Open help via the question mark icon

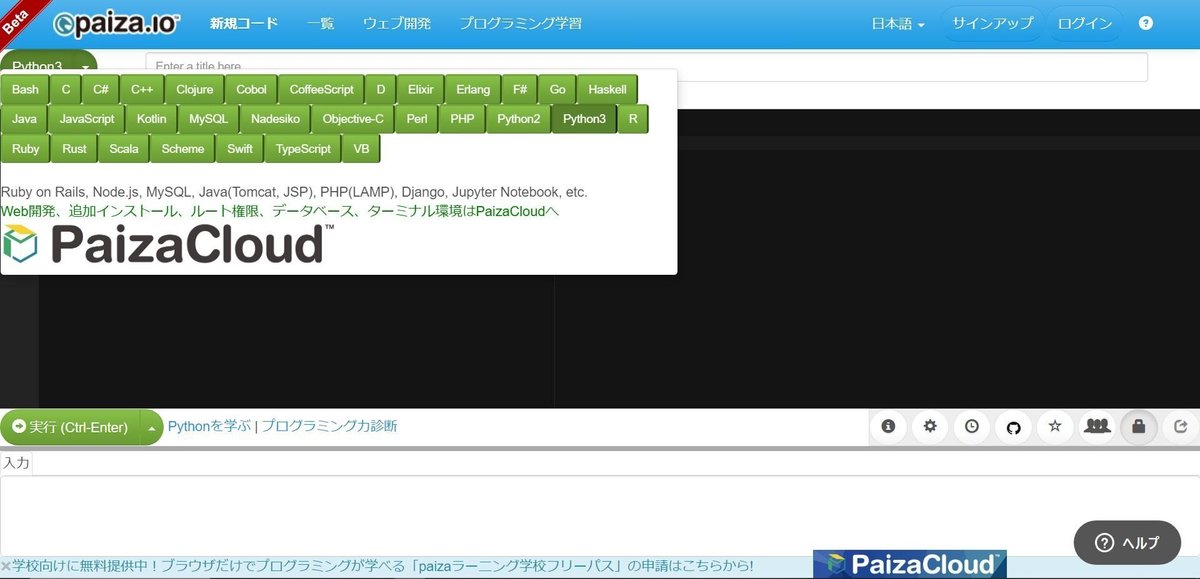(1146, 22)
